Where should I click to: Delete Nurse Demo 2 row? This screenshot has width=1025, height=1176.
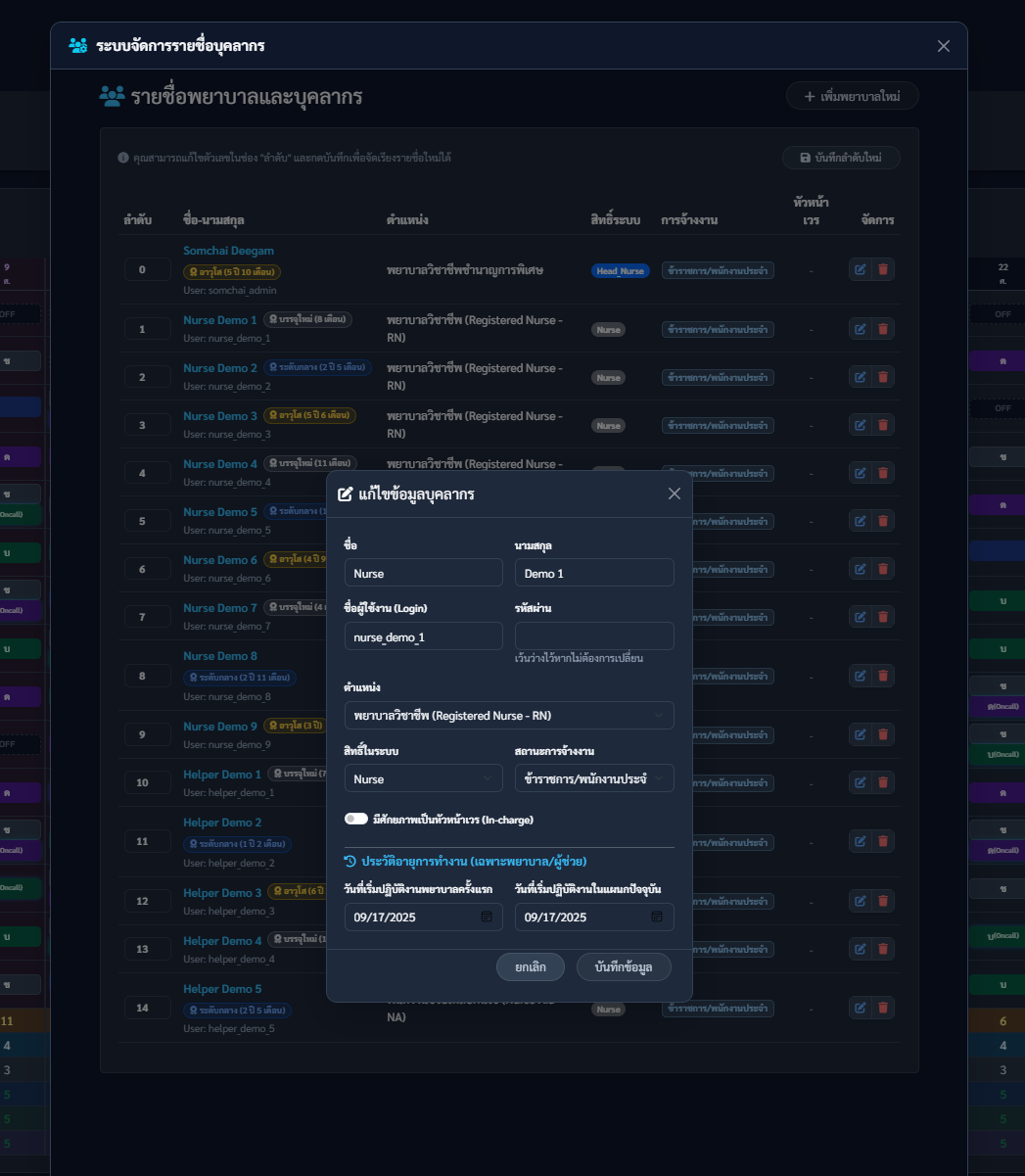[883, 377]
